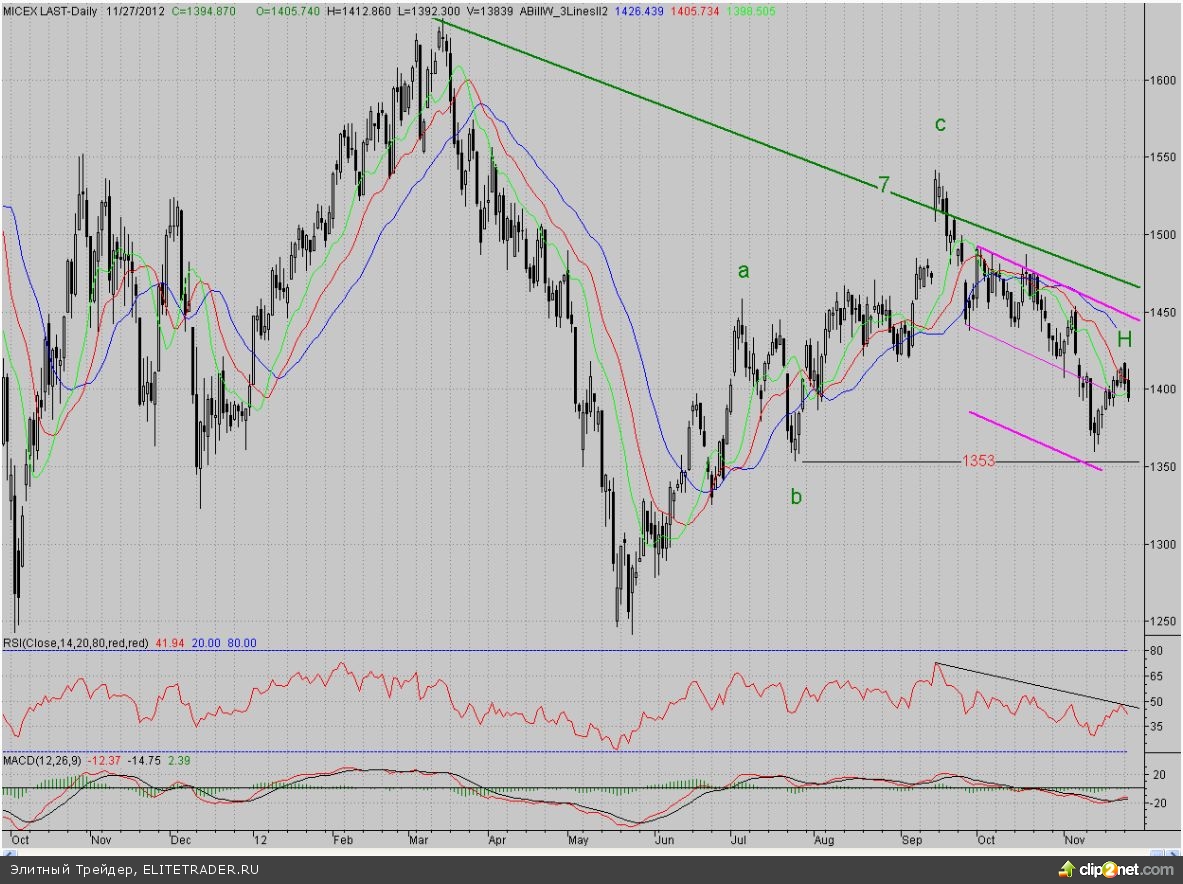Click the Feb marker on time axis
Image resolution: width=1183 pixels, height=884 pixels.
(343, 839)
